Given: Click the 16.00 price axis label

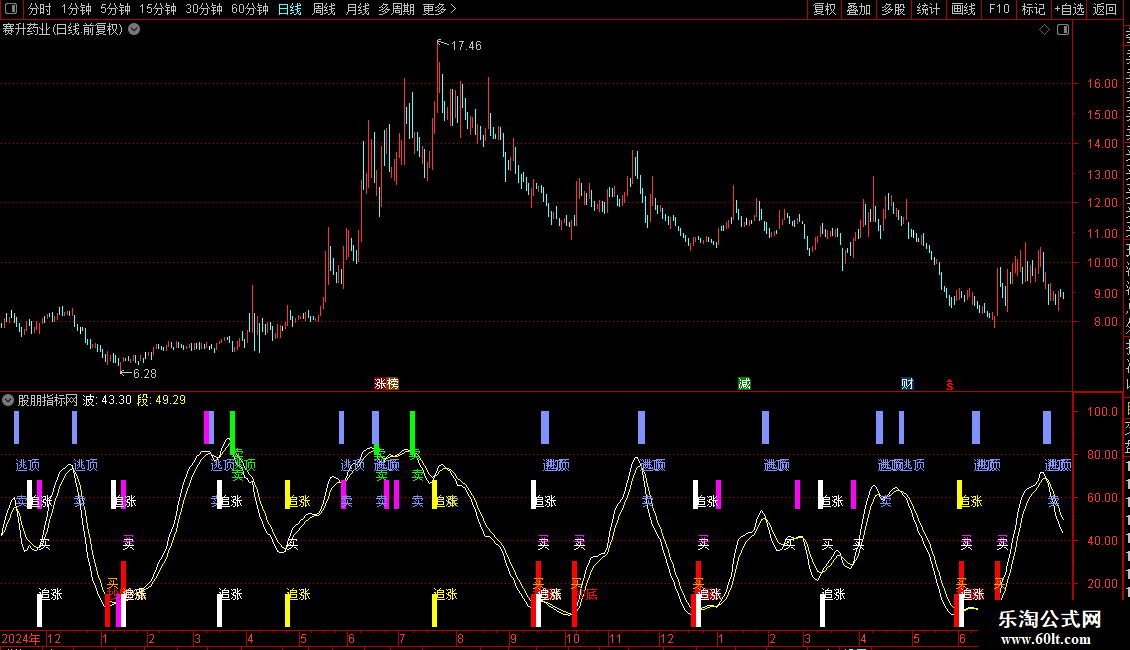Looking at the screenshot, I should (1103, 84).
